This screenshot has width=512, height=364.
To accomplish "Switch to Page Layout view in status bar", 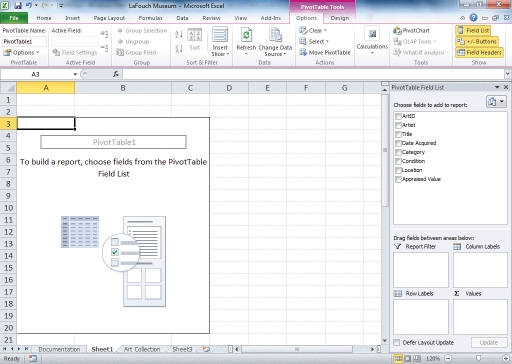I will [x=407, y=359].
